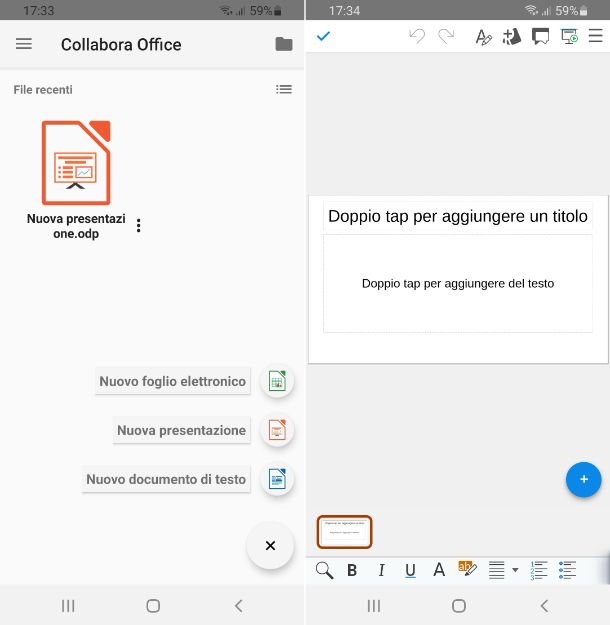Tap Android recents button on left phone
The height and width of the screenshot is (625, 610).
tap(68, 606)
